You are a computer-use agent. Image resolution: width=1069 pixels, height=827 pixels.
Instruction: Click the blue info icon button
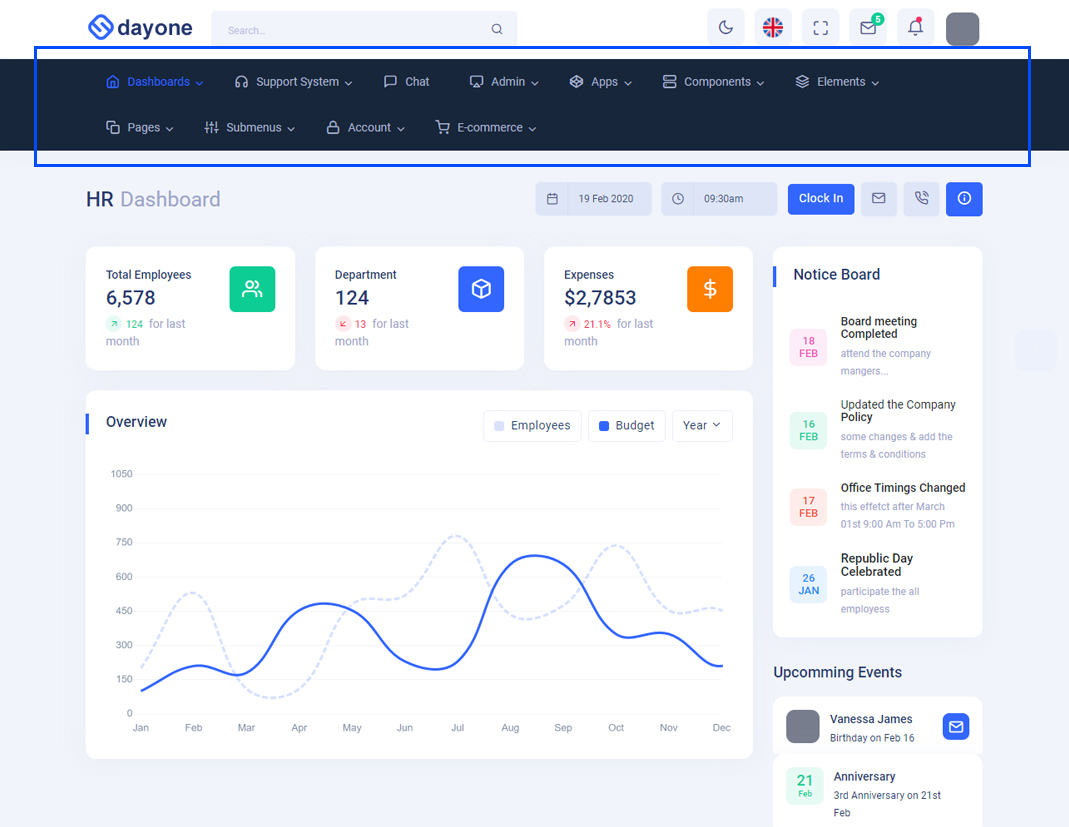[x=964, y=199]
